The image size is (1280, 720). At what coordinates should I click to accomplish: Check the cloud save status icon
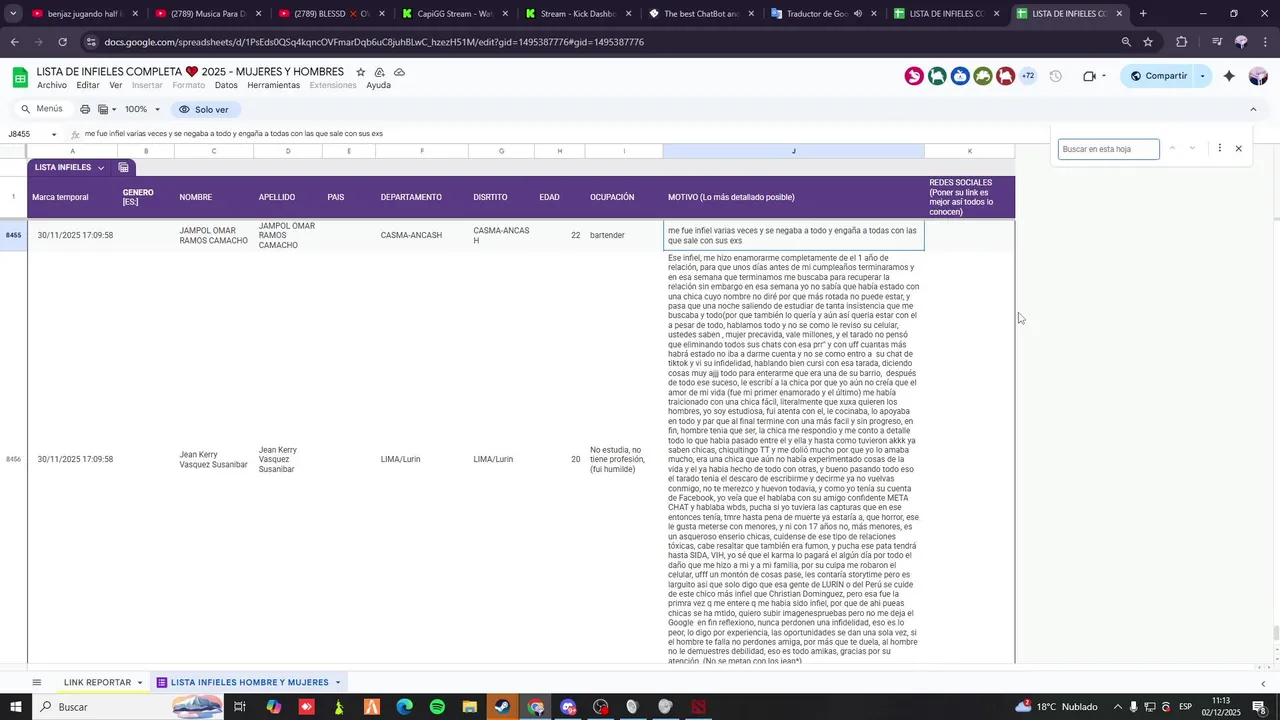coord(399,72)
